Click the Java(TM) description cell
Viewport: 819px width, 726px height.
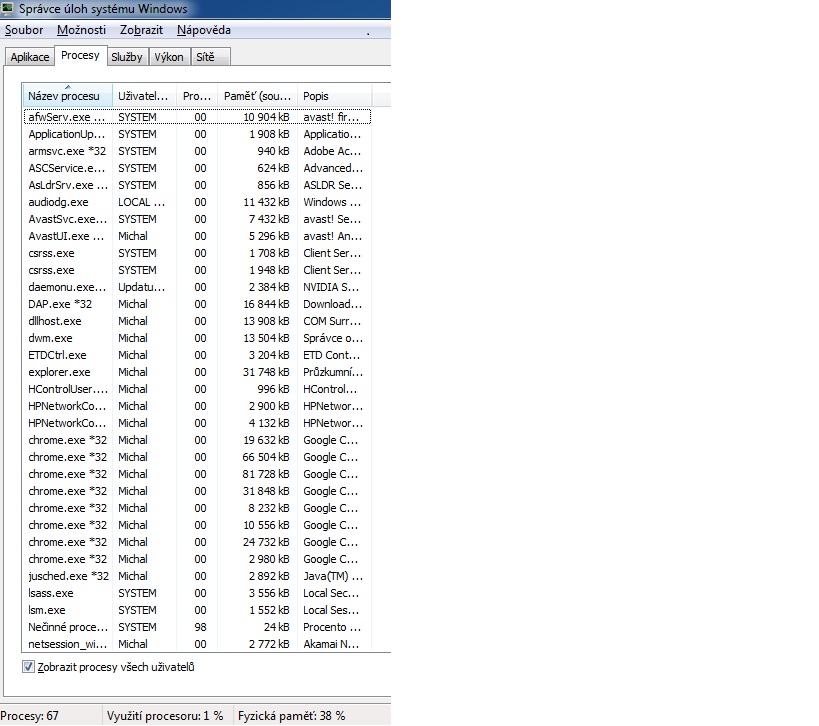(333, 576)
